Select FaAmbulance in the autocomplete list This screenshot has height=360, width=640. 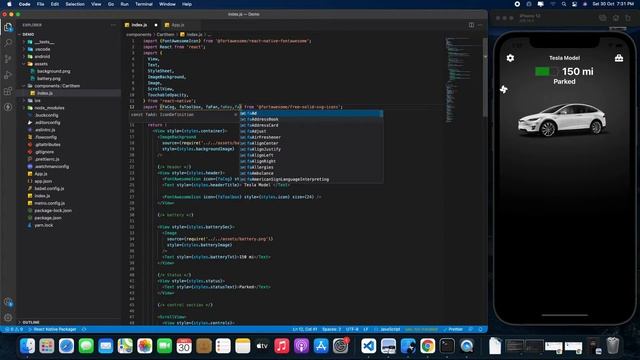click(x=311, y=173)
